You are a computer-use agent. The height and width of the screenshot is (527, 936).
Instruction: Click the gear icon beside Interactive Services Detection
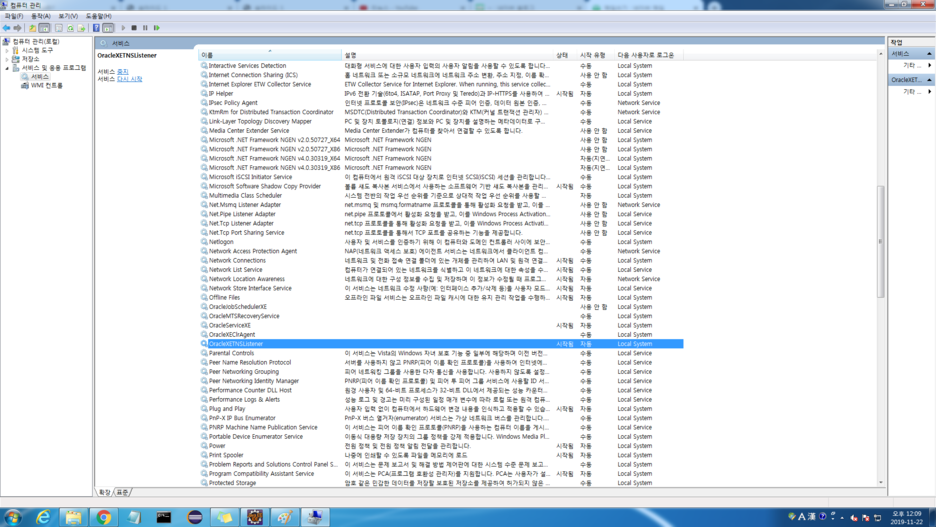[204, 66]
